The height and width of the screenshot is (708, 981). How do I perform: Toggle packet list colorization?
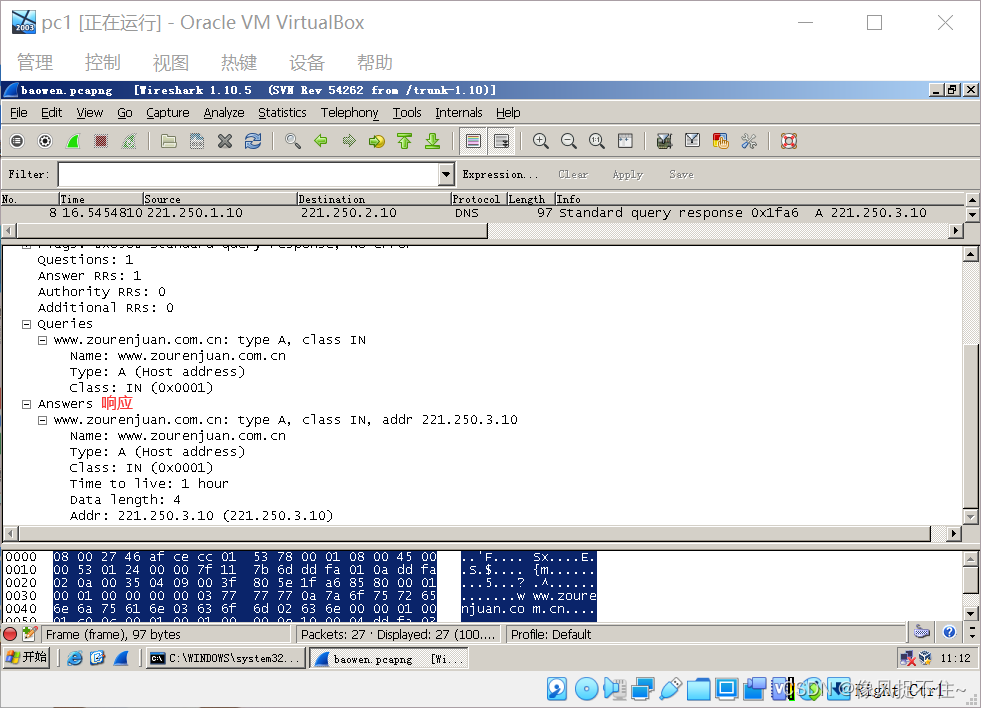click(x=474, y=141)
